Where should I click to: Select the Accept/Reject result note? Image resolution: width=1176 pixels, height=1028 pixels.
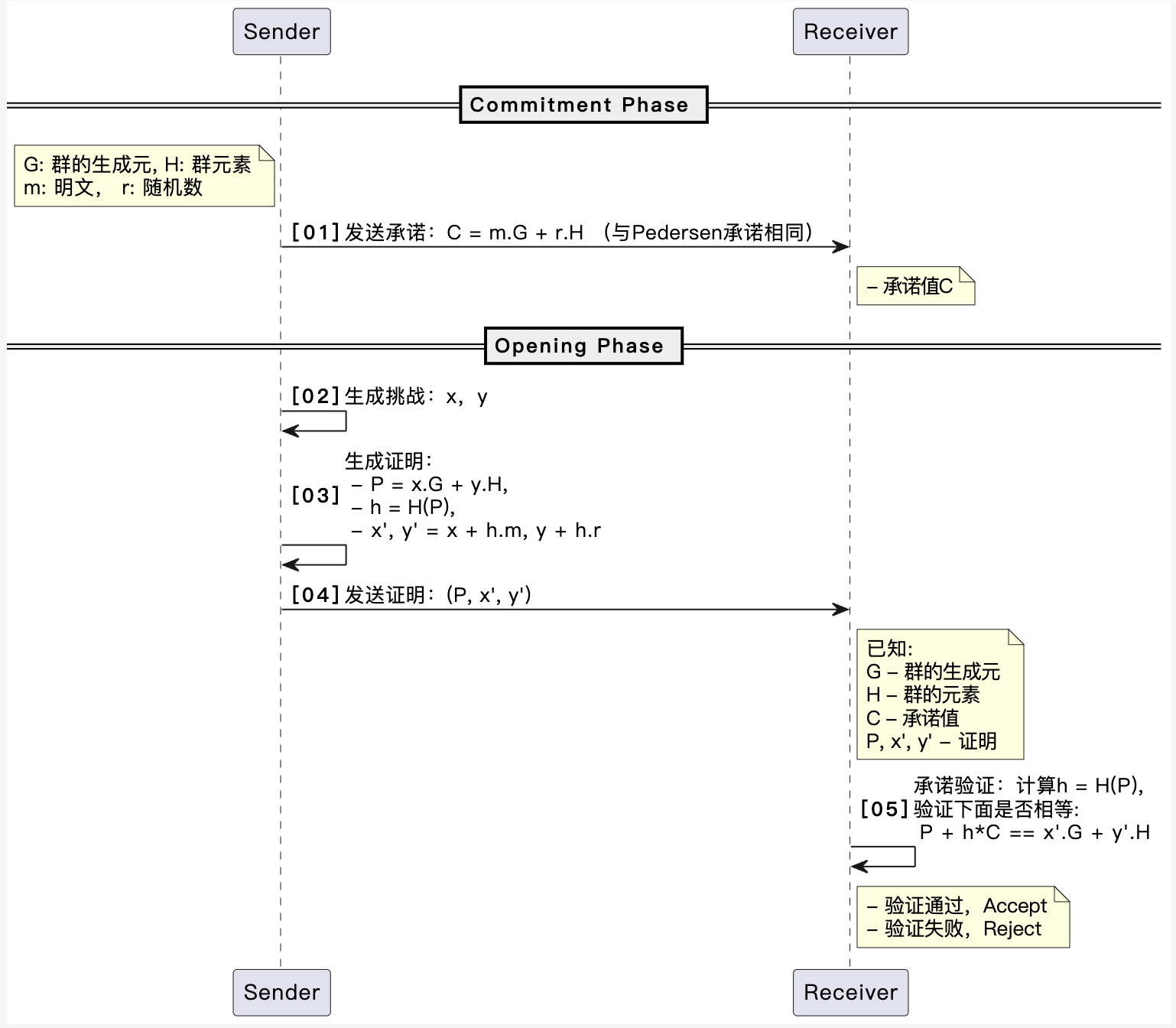pyautogui.click(x=962, y=917)
